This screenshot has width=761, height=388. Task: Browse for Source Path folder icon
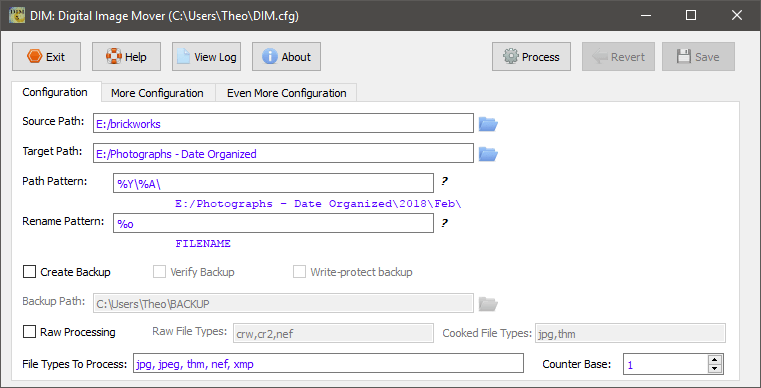point(488,124)
